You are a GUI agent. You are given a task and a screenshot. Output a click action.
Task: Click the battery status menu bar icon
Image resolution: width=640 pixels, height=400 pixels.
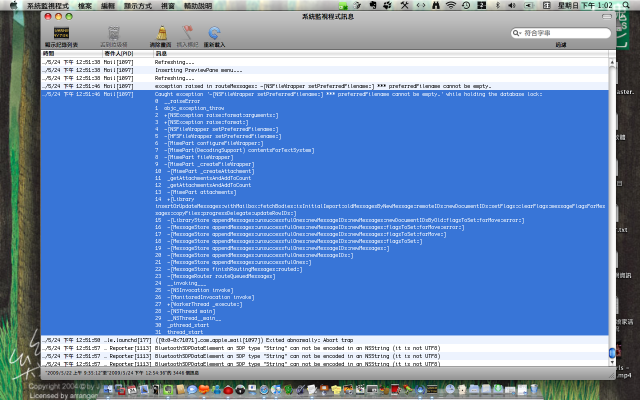click(x=529, y=5)
